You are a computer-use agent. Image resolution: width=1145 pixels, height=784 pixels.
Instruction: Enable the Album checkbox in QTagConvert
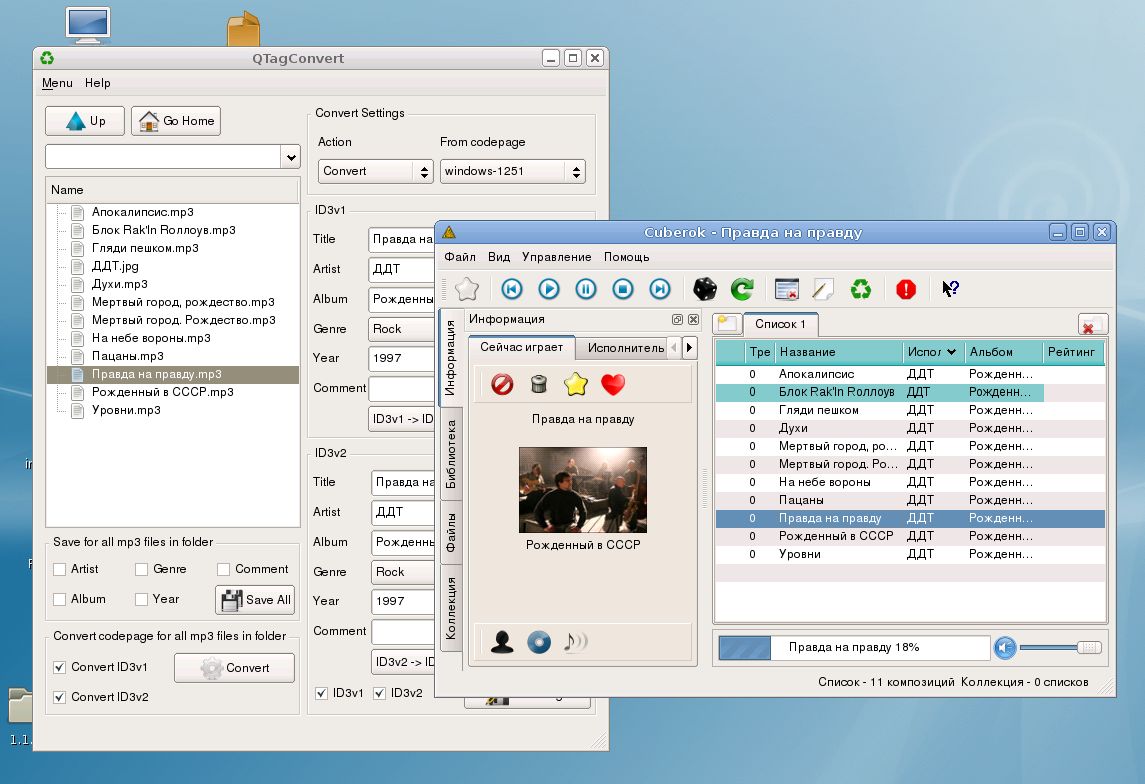click(x=60, y=599)
